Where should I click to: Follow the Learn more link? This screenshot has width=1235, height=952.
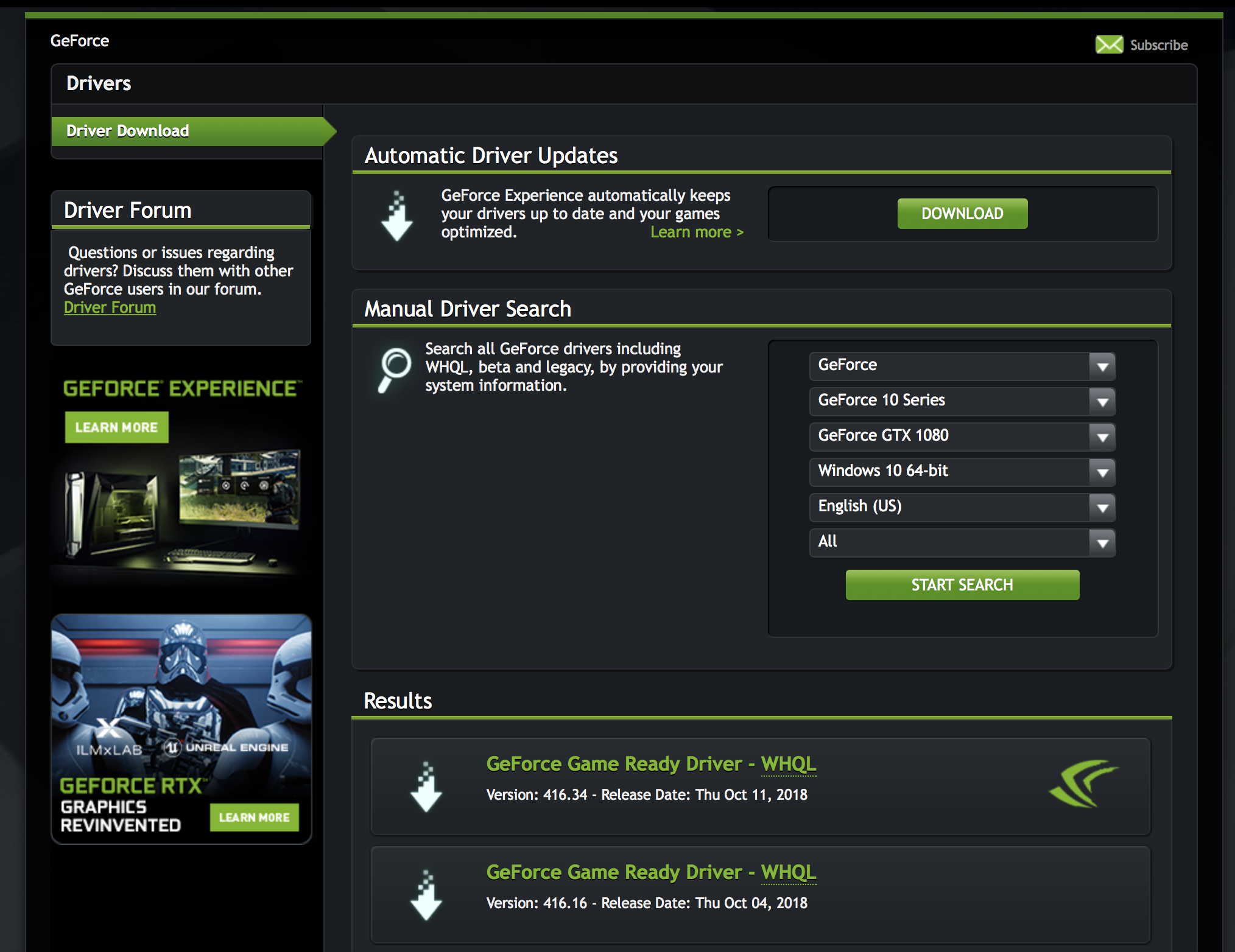tap(697, 233)
